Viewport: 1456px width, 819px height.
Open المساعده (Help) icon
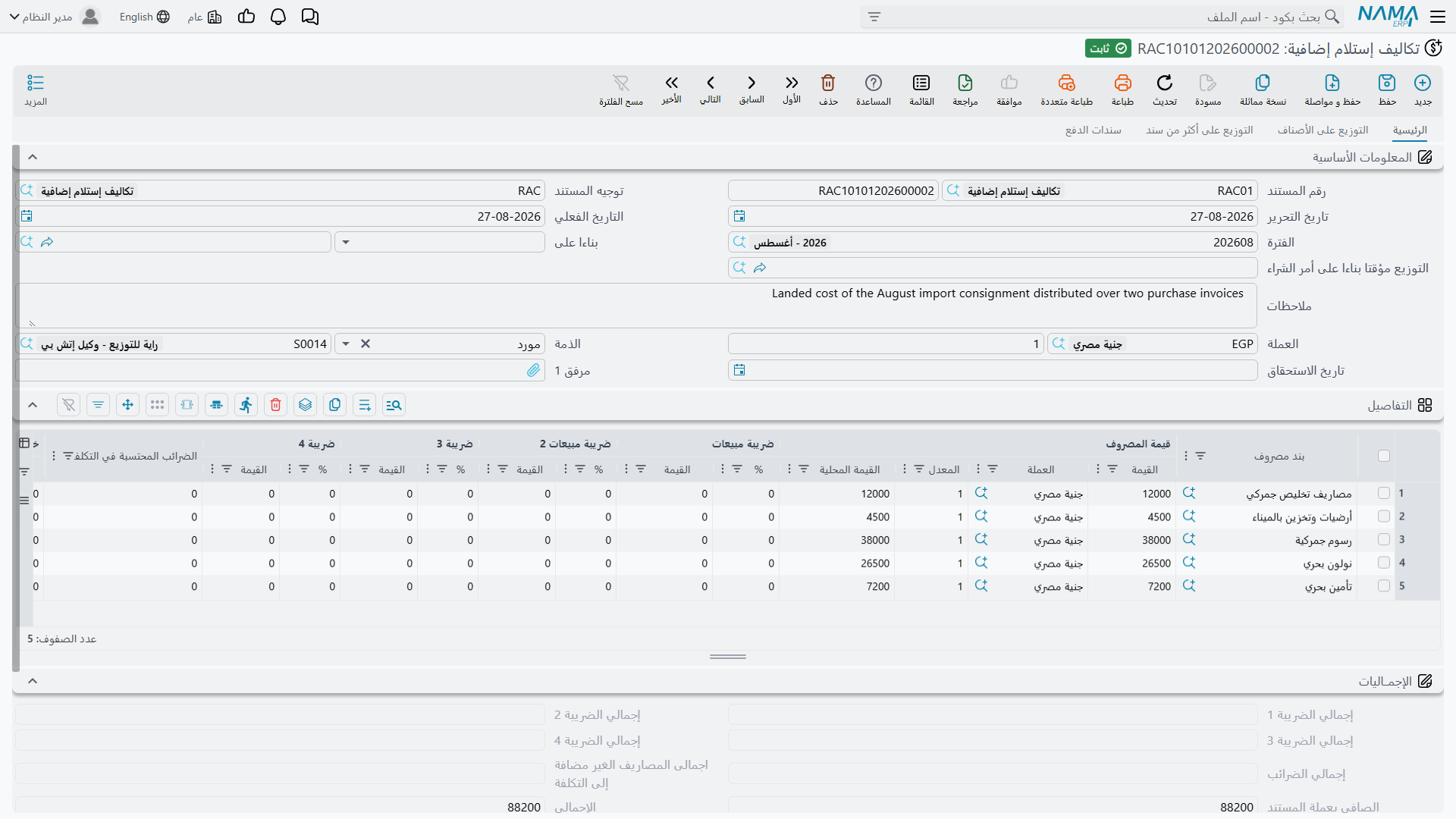coord(874,83)
